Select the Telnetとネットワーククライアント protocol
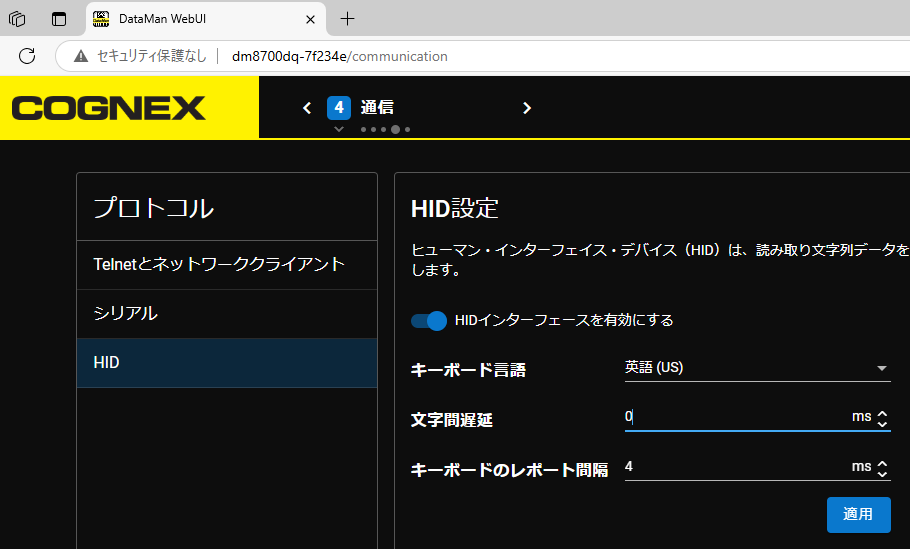 pos(227,265)
